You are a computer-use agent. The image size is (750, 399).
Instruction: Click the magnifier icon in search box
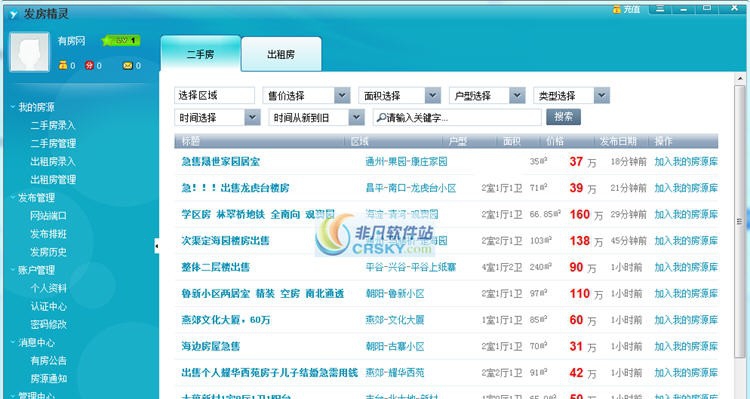click(381, 117)
